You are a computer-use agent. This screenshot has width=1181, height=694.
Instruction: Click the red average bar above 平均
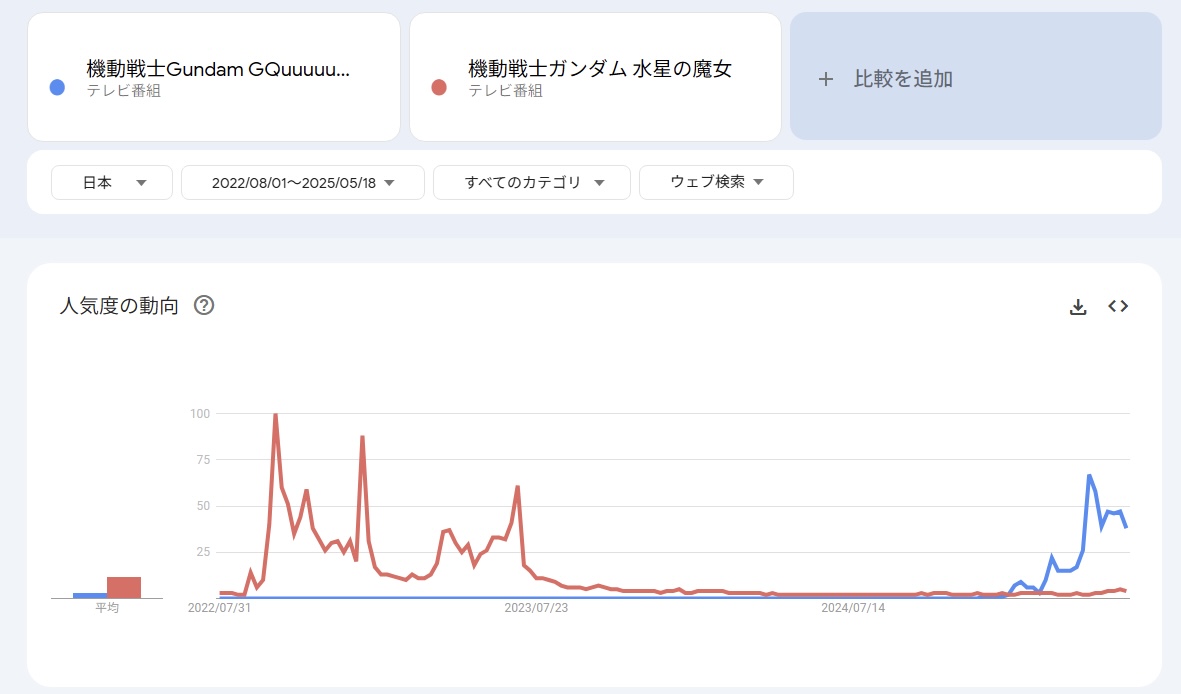tap(124, 587)
